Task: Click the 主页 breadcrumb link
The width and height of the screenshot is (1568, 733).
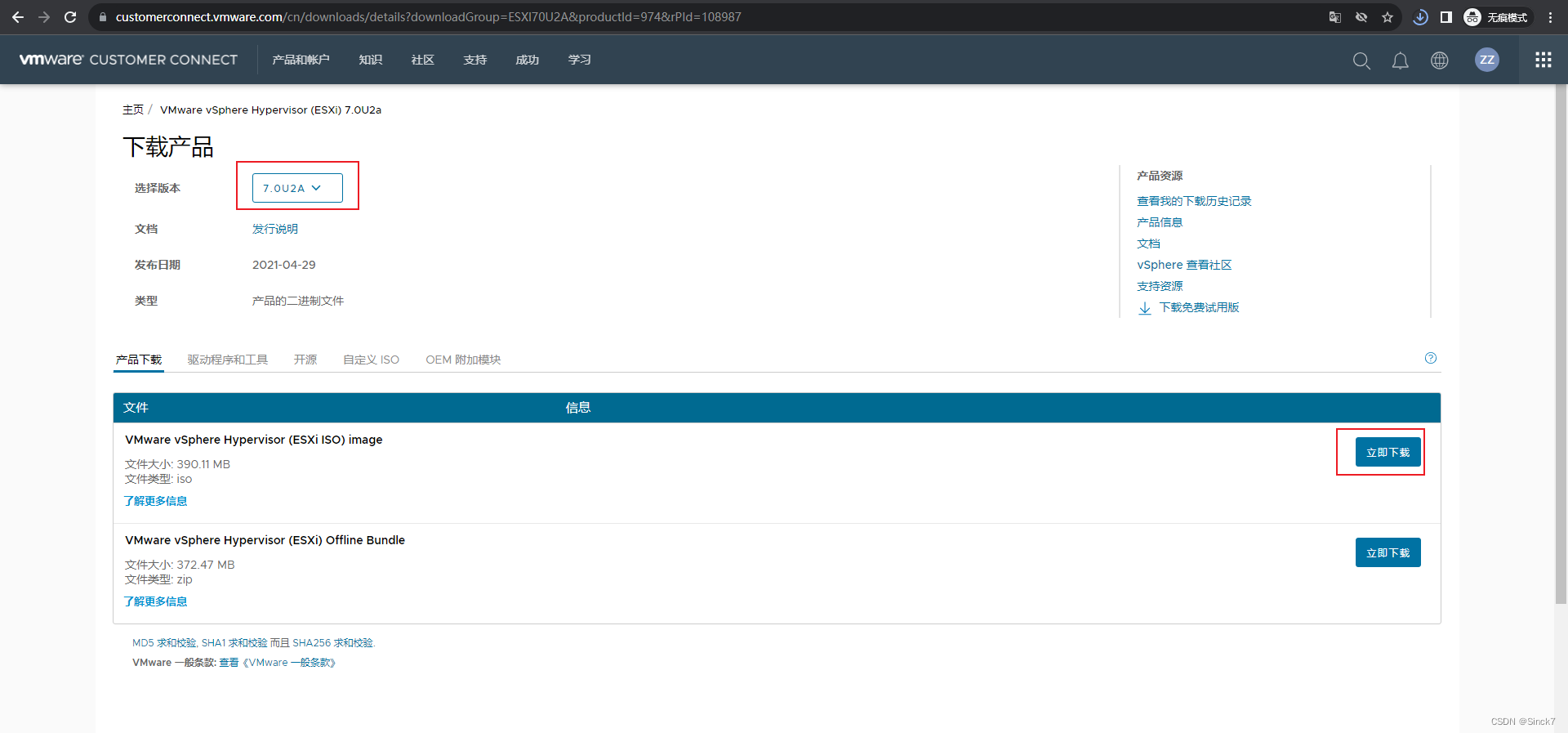Action: [x=133, y=110]
